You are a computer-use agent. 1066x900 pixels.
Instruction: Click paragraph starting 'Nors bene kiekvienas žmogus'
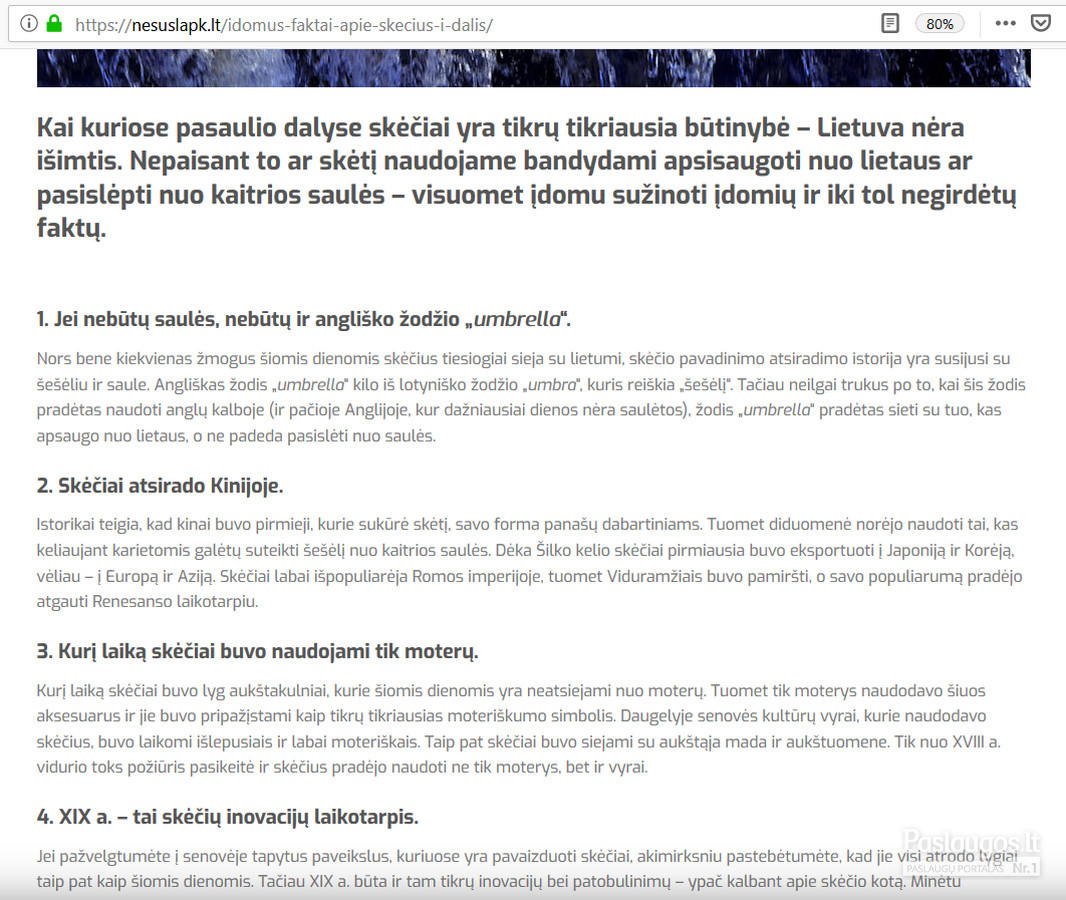point(531,397)
